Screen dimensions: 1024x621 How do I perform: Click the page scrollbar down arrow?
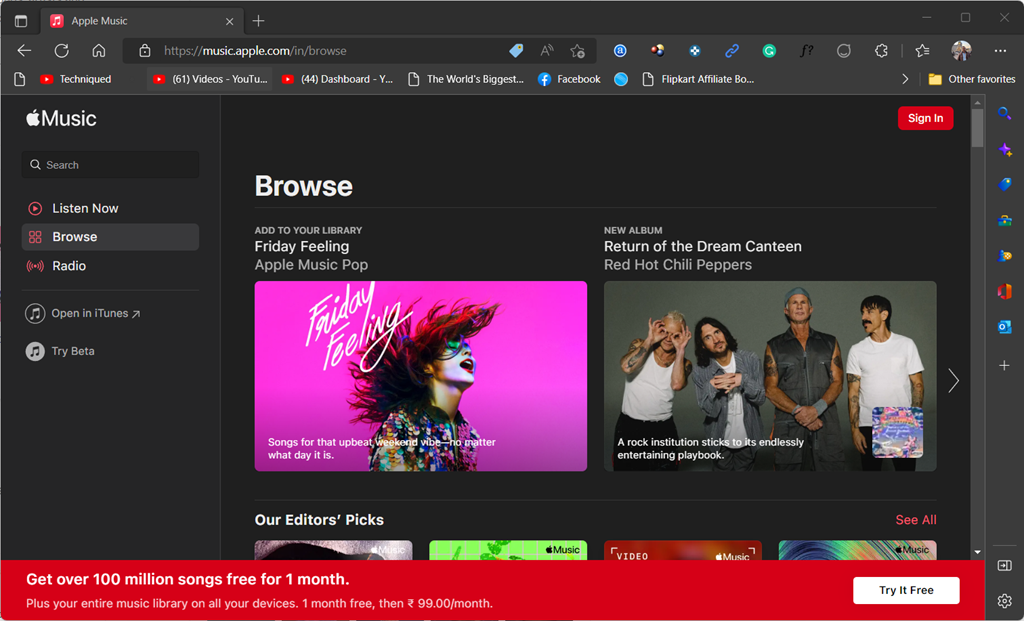tap(977, 552)
